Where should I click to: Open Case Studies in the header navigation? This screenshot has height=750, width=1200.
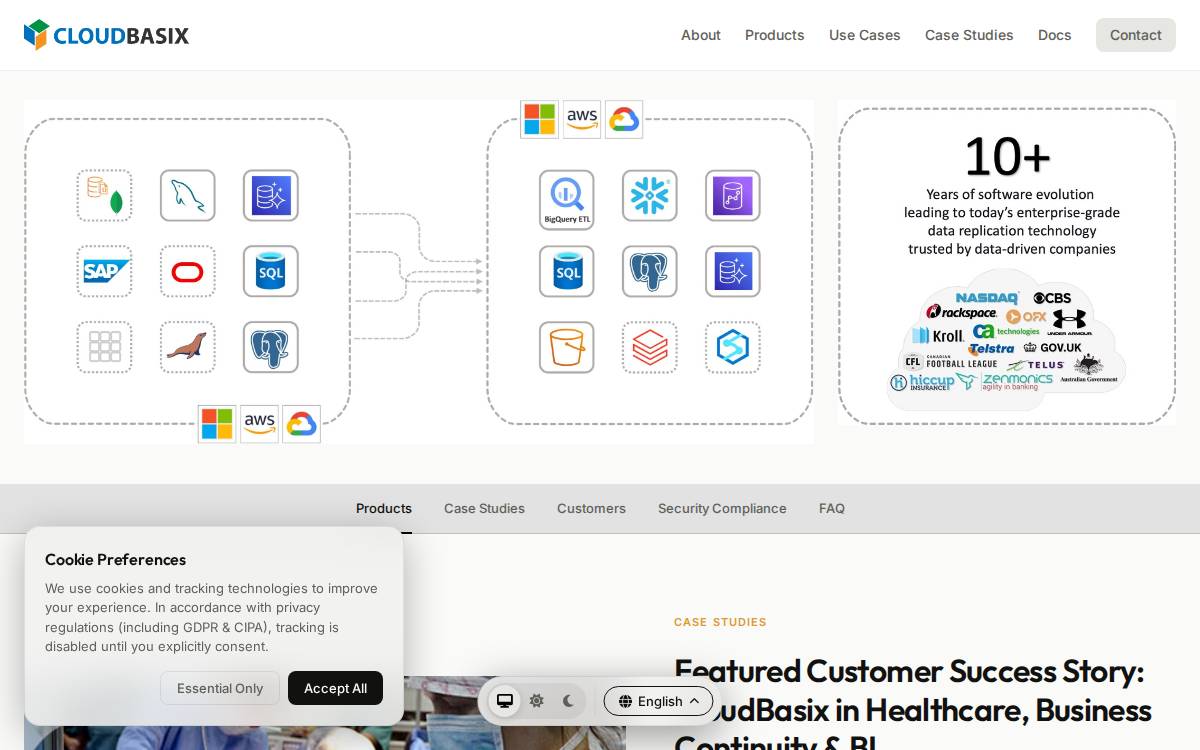pos(969,35)
